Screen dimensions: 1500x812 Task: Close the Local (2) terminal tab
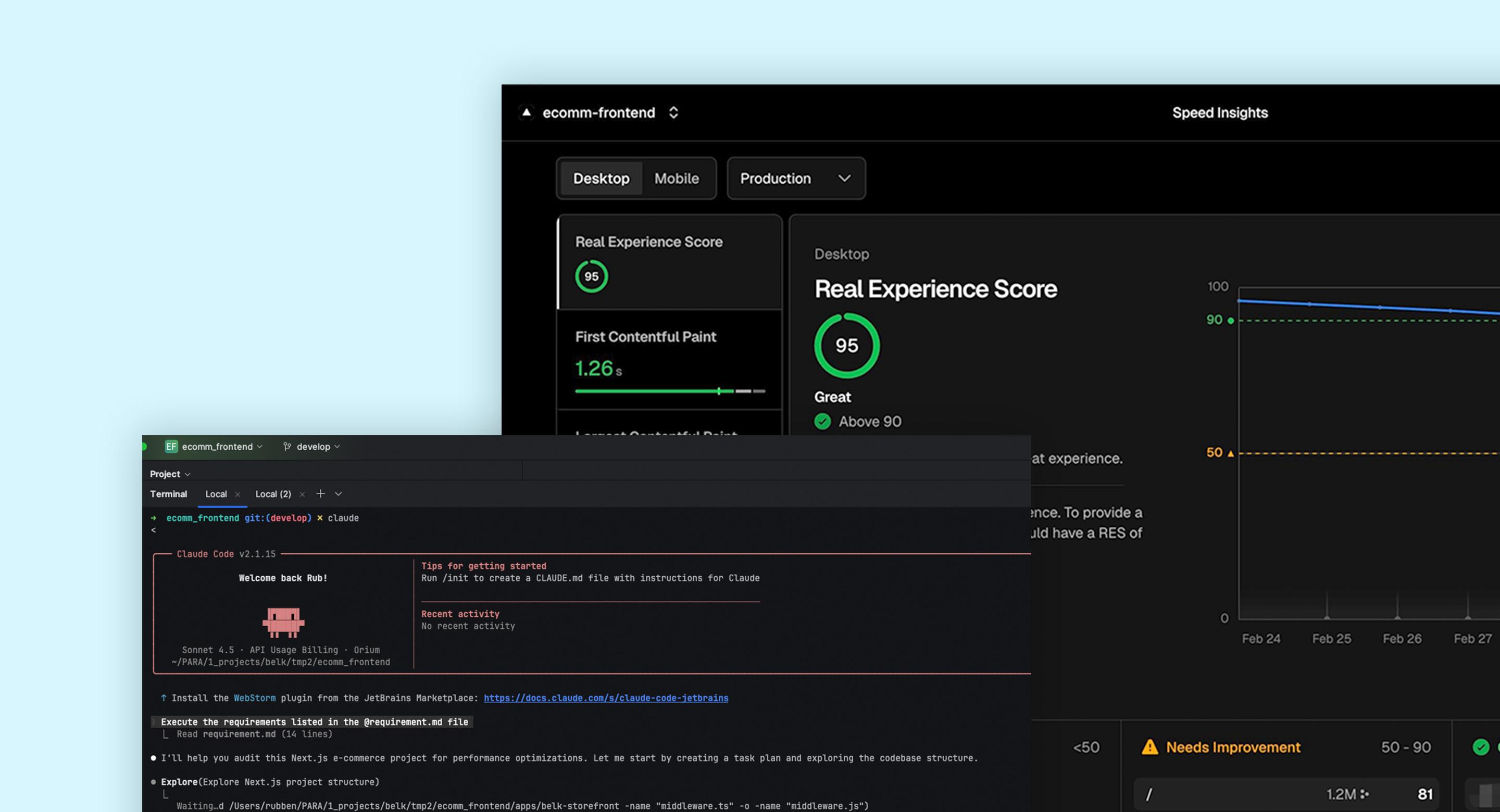point(302,494)
